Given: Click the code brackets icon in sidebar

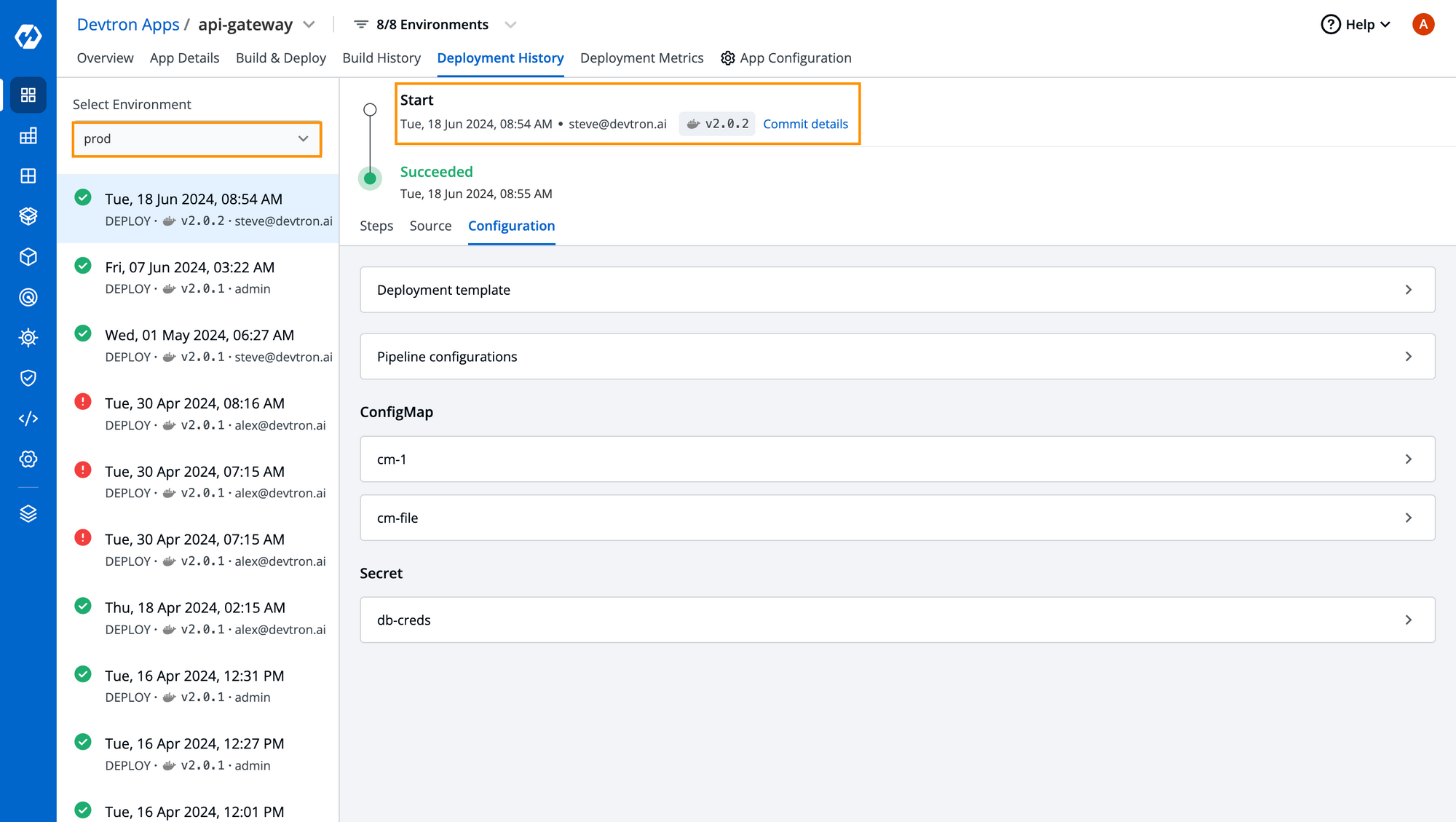Looking at the screenshot, I should (28, 418).
